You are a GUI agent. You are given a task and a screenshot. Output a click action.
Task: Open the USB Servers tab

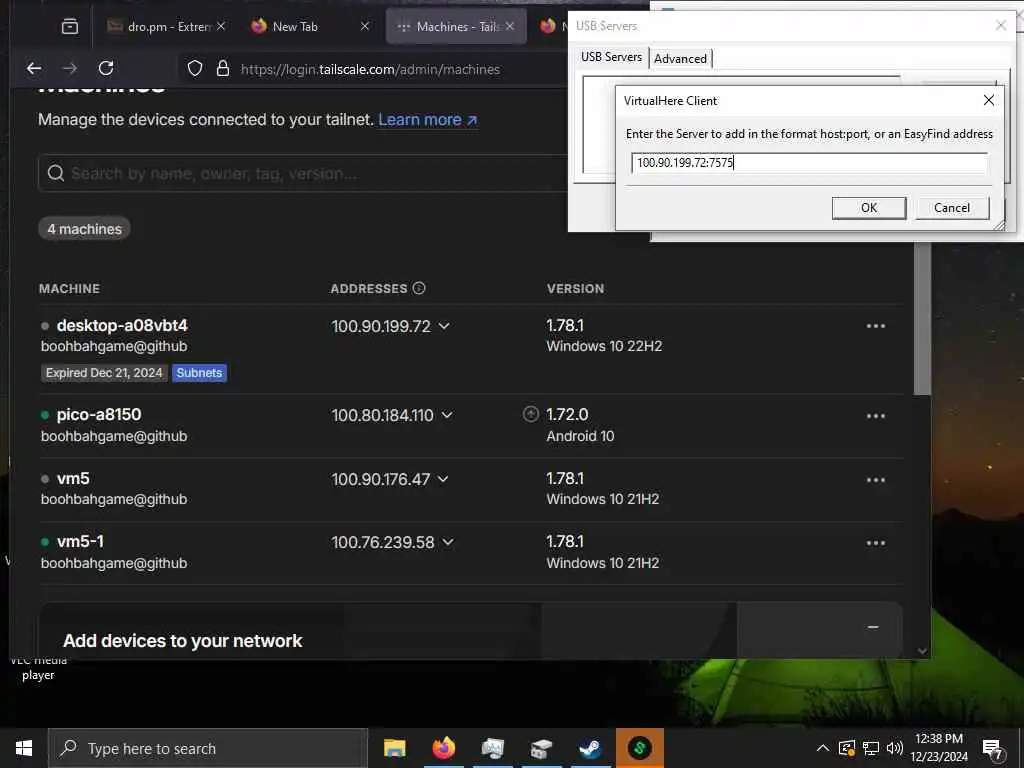pyautogui.click(x=611, y=57)
